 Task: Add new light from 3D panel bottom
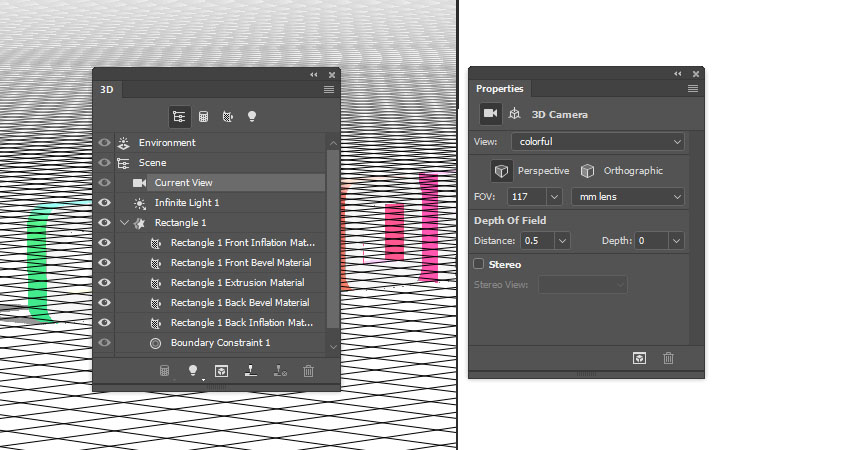point(192,371)
